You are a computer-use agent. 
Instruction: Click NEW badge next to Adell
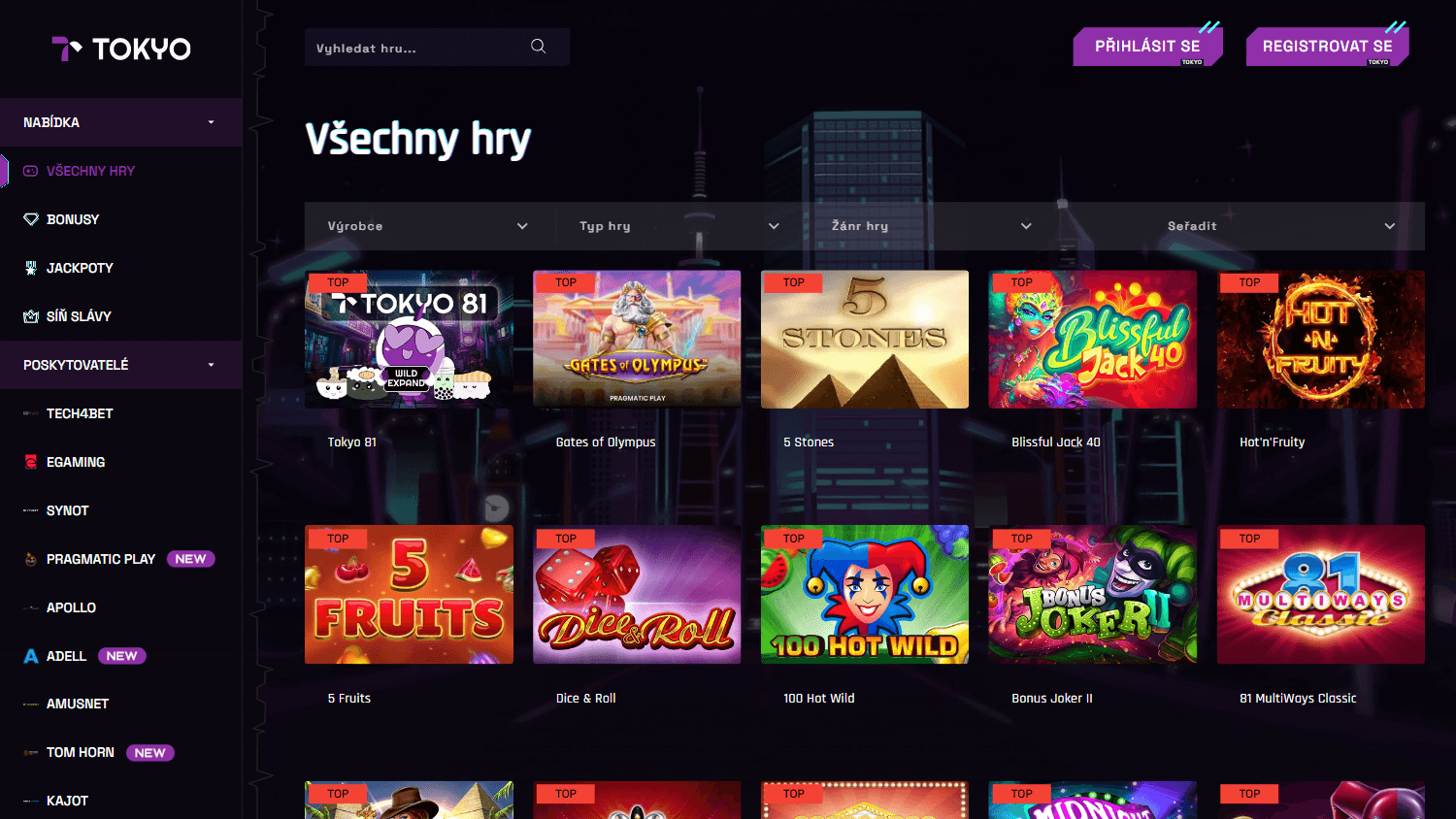[121, 656]
